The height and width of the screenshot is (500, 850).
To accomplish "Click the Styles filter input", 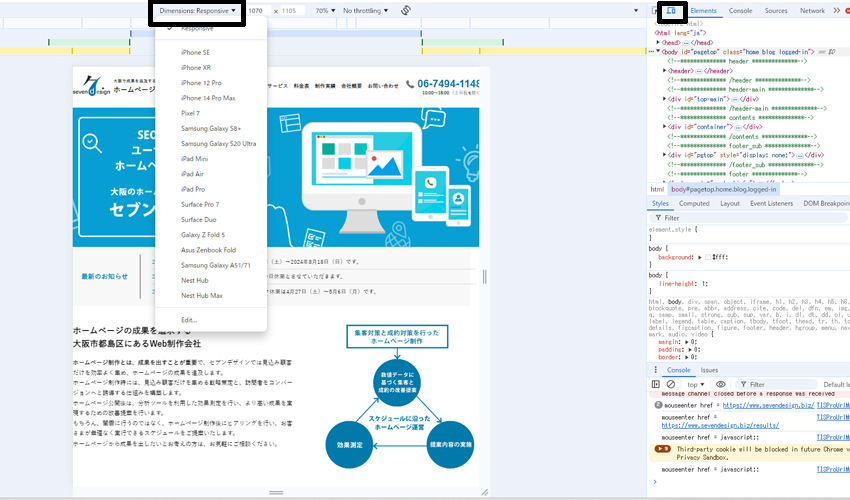I will point(748,217).
